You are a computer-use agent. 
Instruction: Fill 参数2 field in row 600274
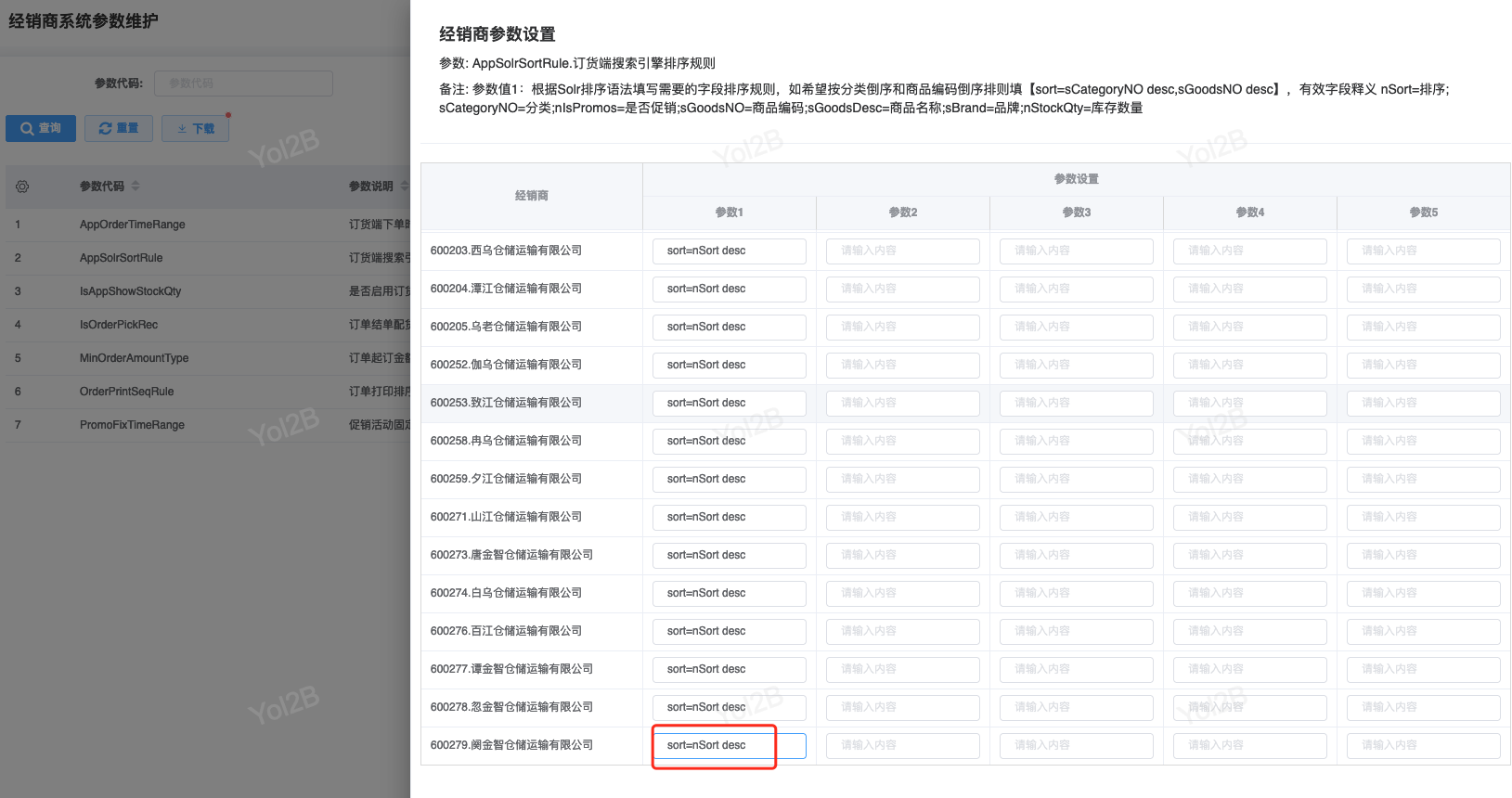tap(903, 594)
